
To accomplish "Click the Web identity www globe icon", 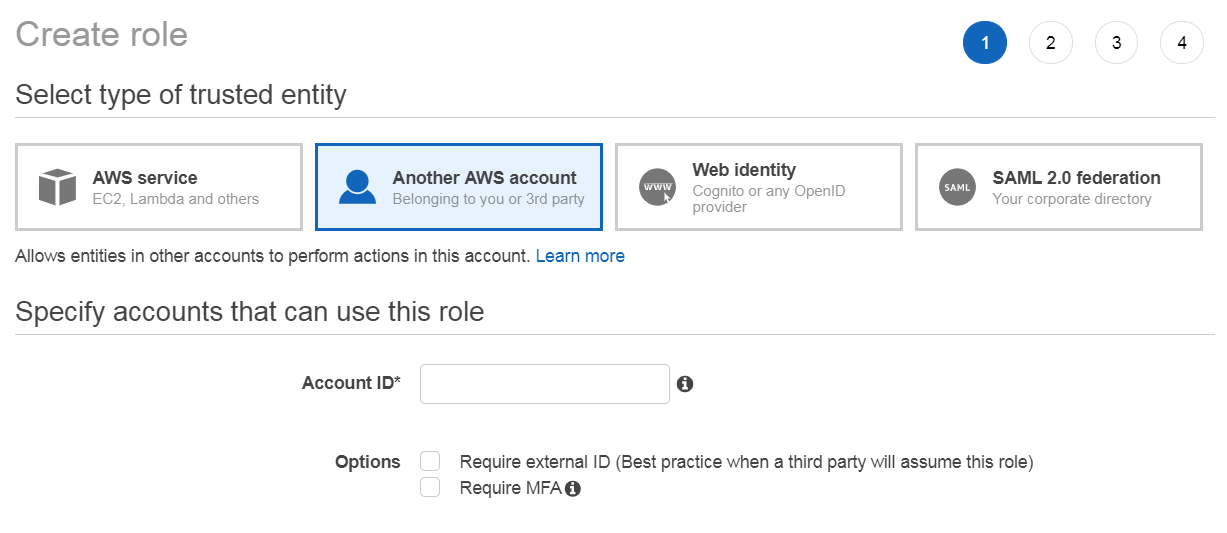I will pos(657,187).
